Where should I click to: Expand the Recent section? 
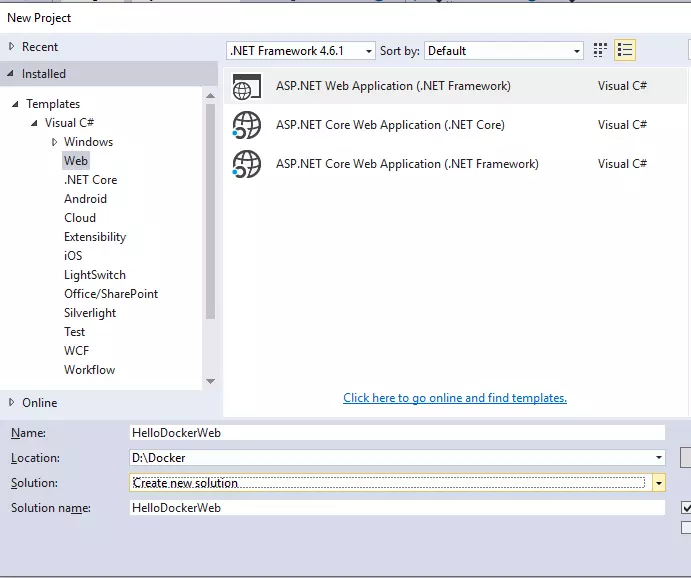click(x=11, y=46)
